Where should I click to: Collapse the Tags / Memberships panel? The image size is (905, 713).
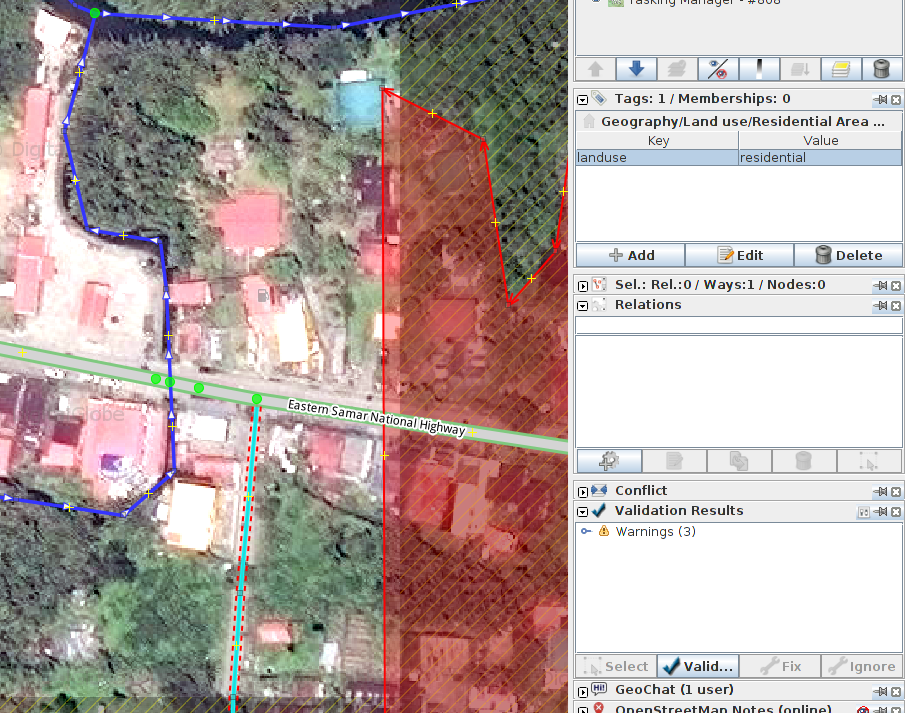click(x=582, y=100)
